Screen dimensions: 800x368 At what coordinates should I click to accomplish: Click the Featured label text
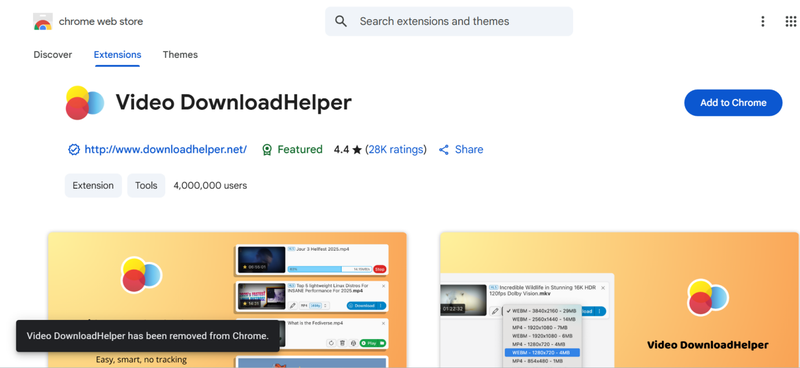300,150
